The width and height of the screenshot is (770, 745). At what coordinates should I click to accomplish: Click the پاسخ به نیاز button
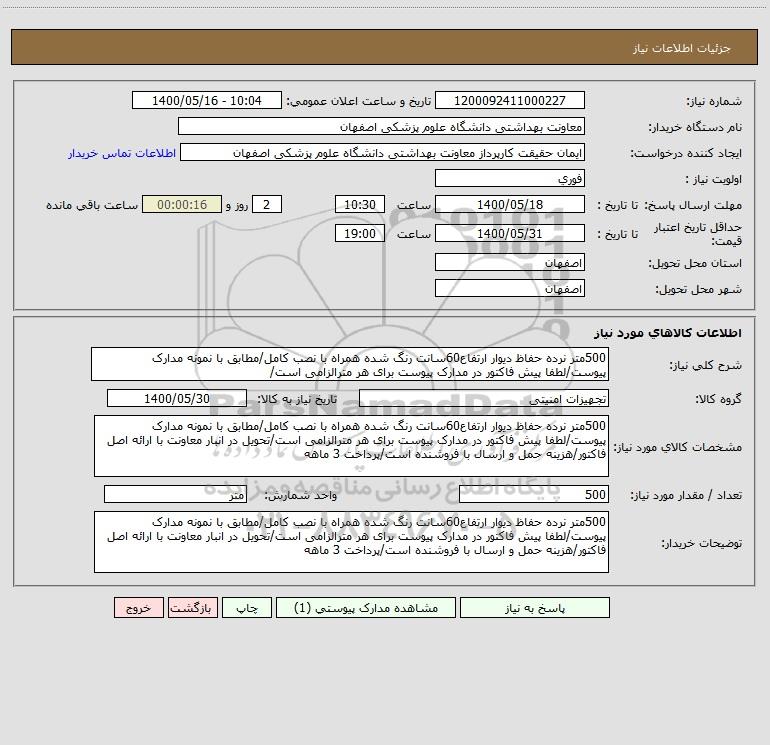pyautogui.click(x=535, y=608)
